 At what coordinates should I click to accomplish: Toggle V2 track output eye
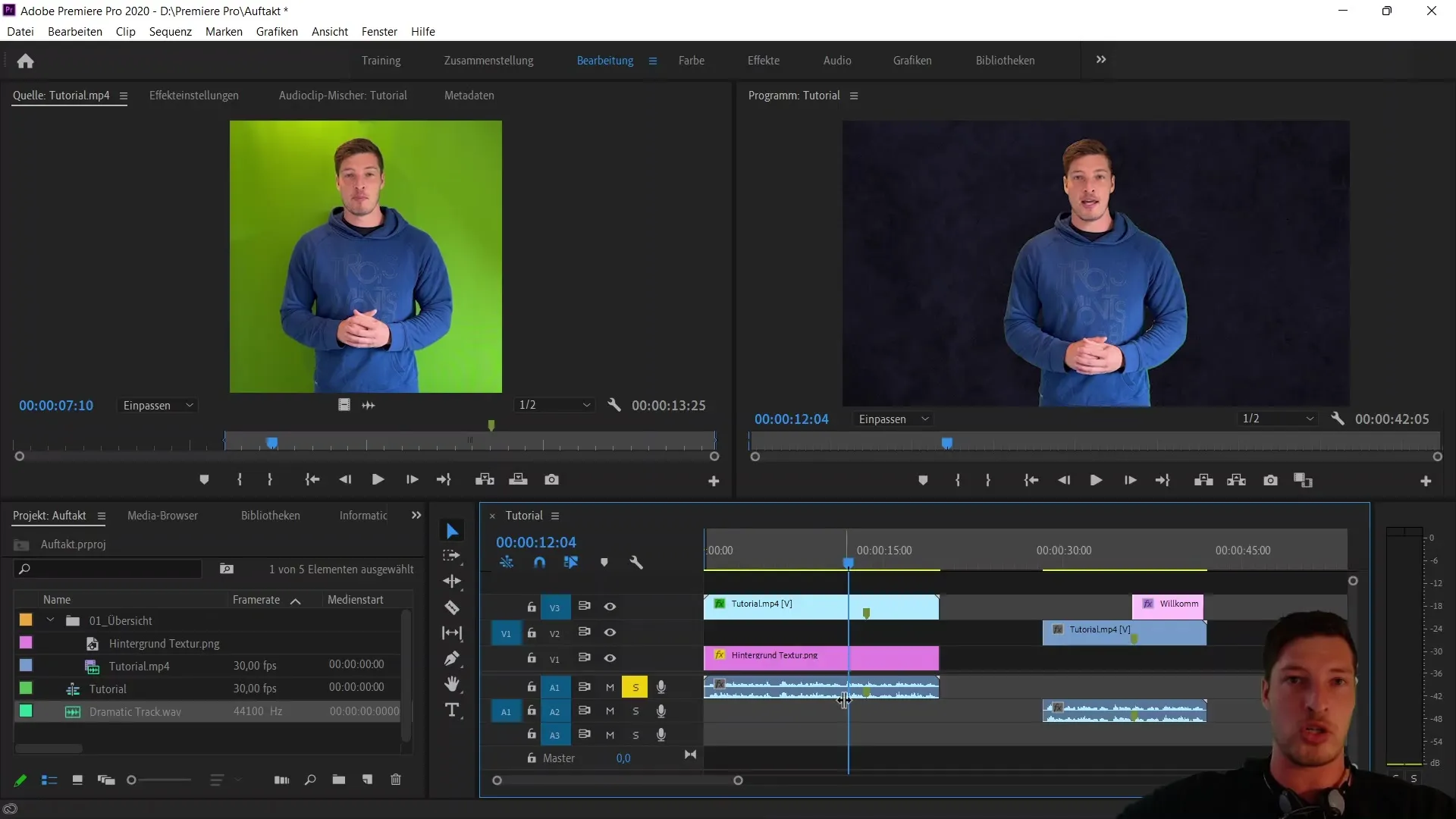pos(610,632)
